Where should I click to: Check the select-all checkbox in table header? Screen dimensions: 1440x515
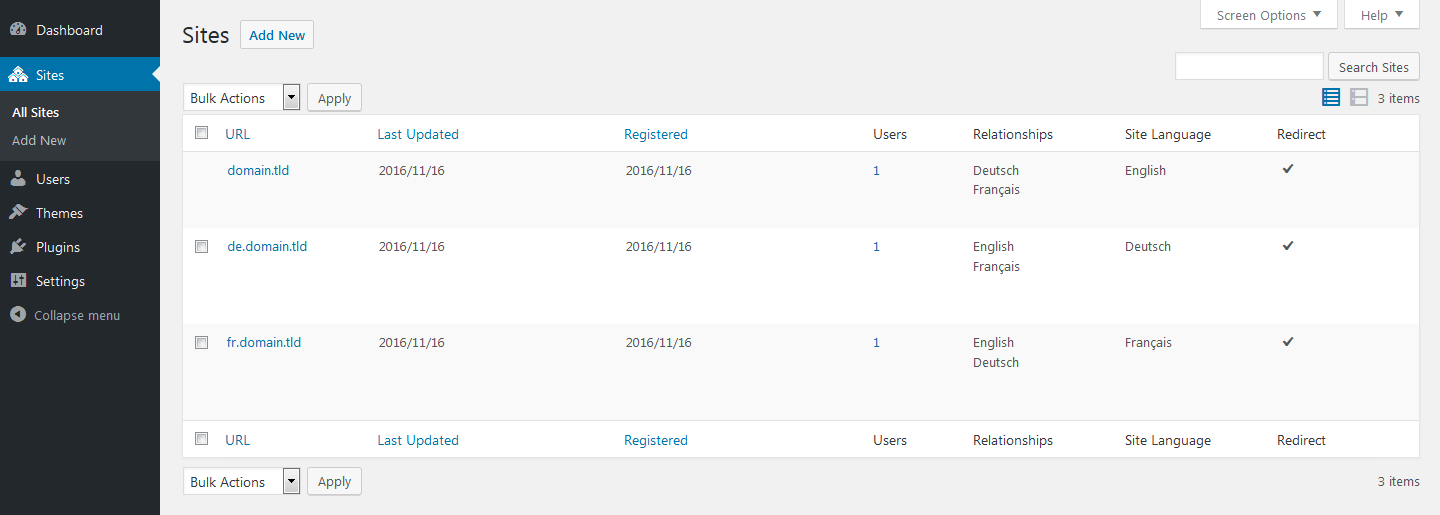point(201,133)
